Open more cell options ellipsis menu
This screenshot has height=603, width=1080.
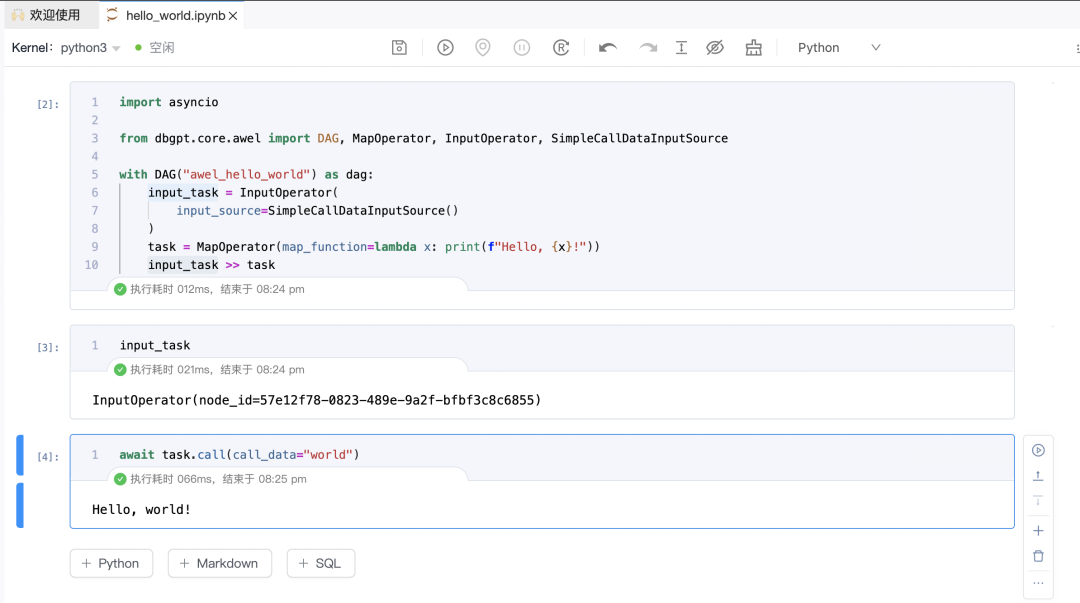point(1038,583)
